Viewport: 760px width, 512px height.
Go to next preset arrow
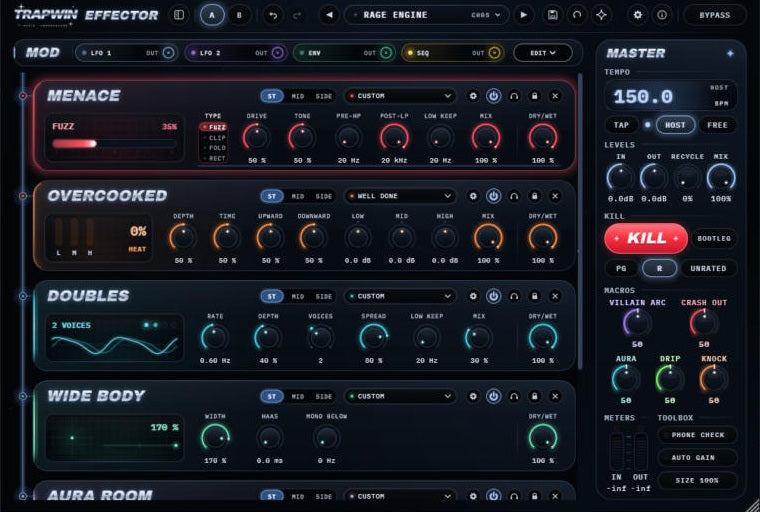523,15
